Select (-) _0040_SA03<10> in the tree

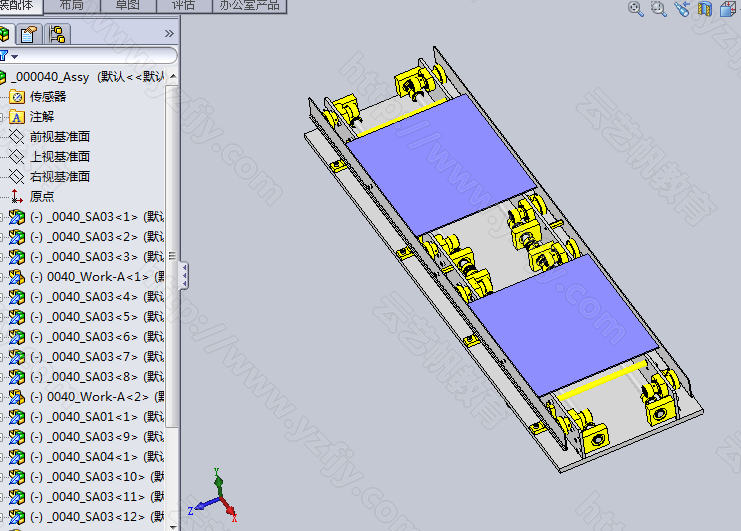(x=97, y=477)
